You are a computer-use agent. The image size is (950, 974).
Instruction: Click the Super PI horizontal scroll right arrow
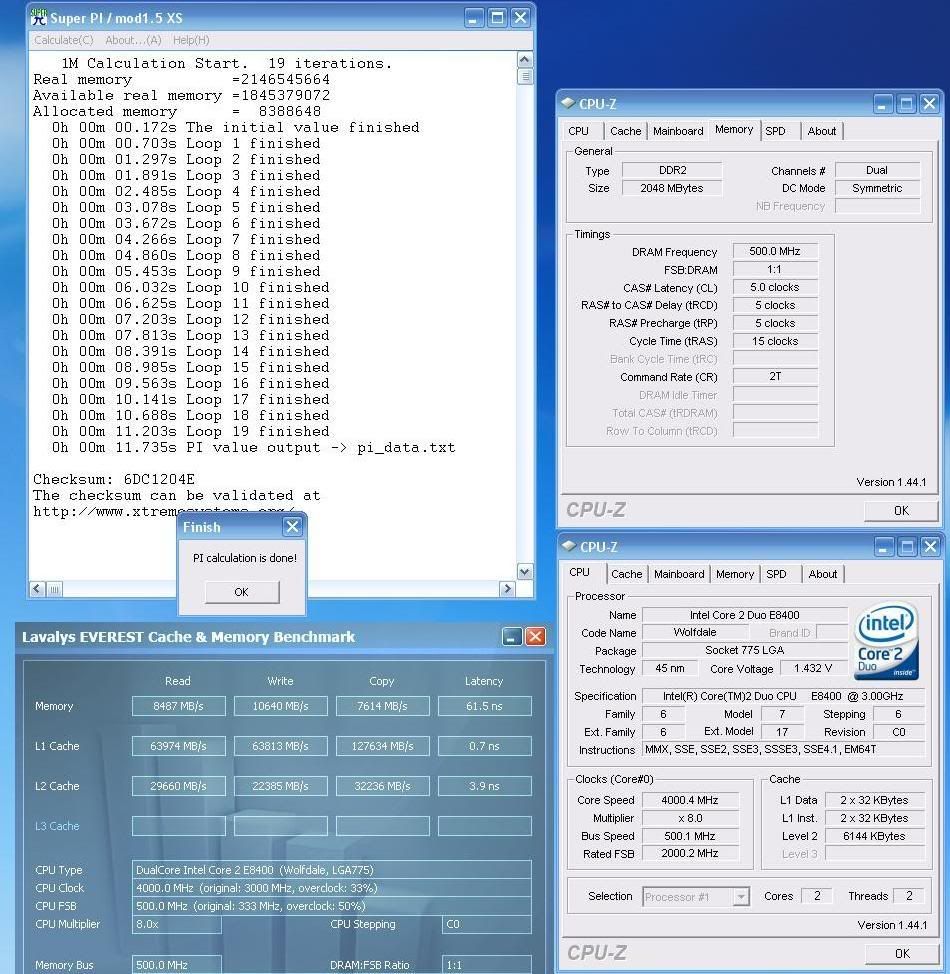click(x=508, y=588)
